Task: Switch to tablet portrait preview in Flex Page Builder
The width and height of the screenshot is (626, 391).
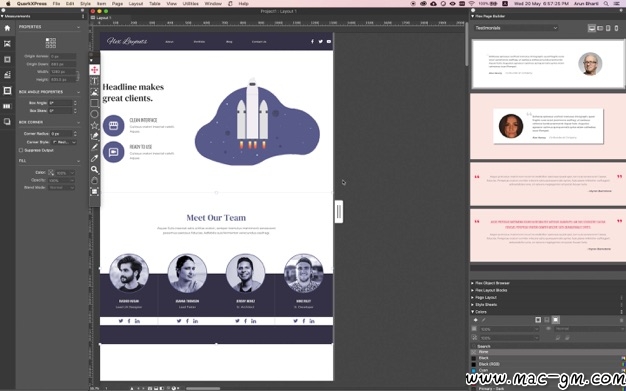Action: (x=608, y=28)
